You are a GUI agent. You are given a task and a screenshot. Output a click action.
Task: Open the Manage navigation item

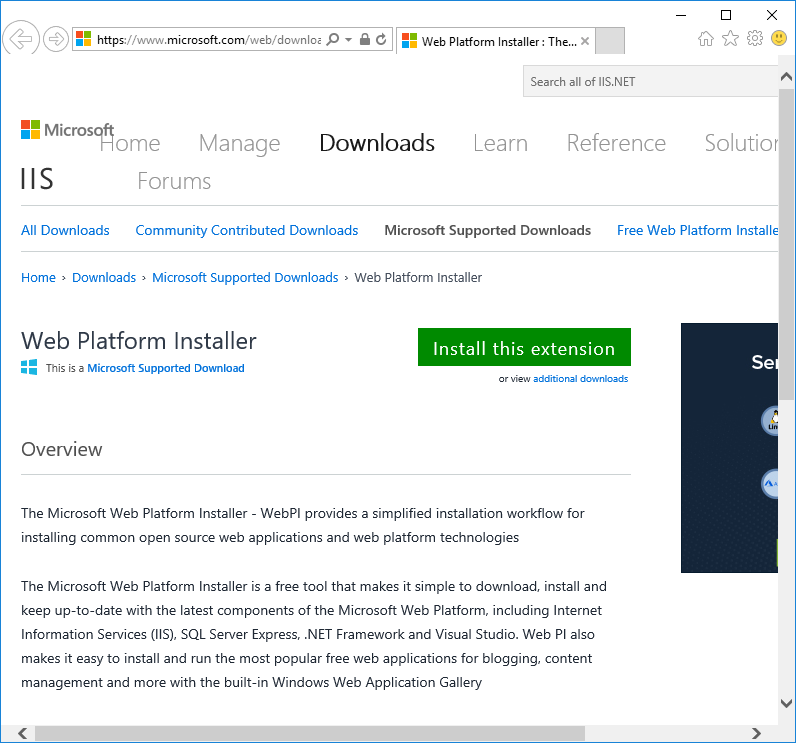coord(239,143)
